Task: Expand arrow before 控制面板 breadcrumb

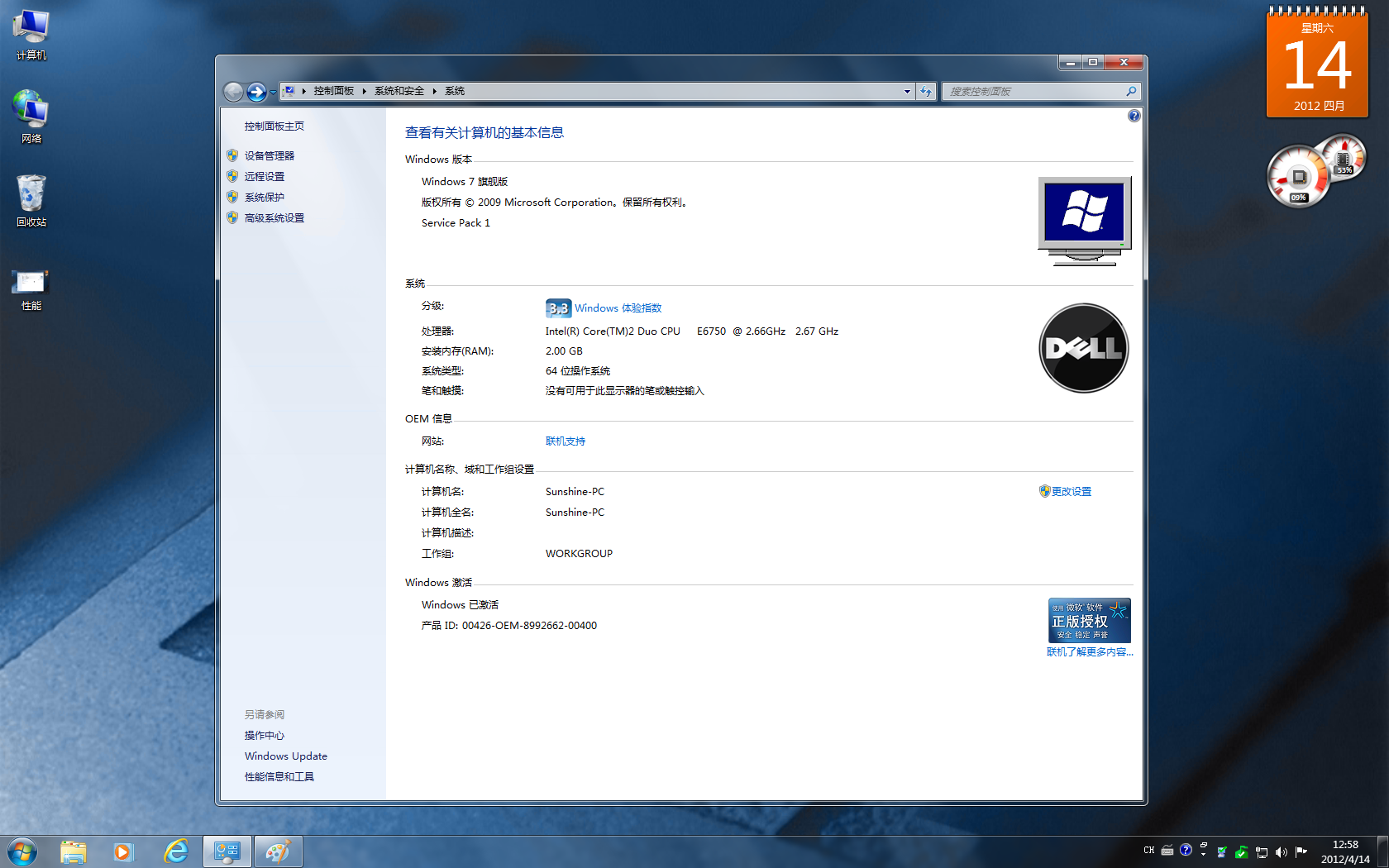Action: point(303,91)
